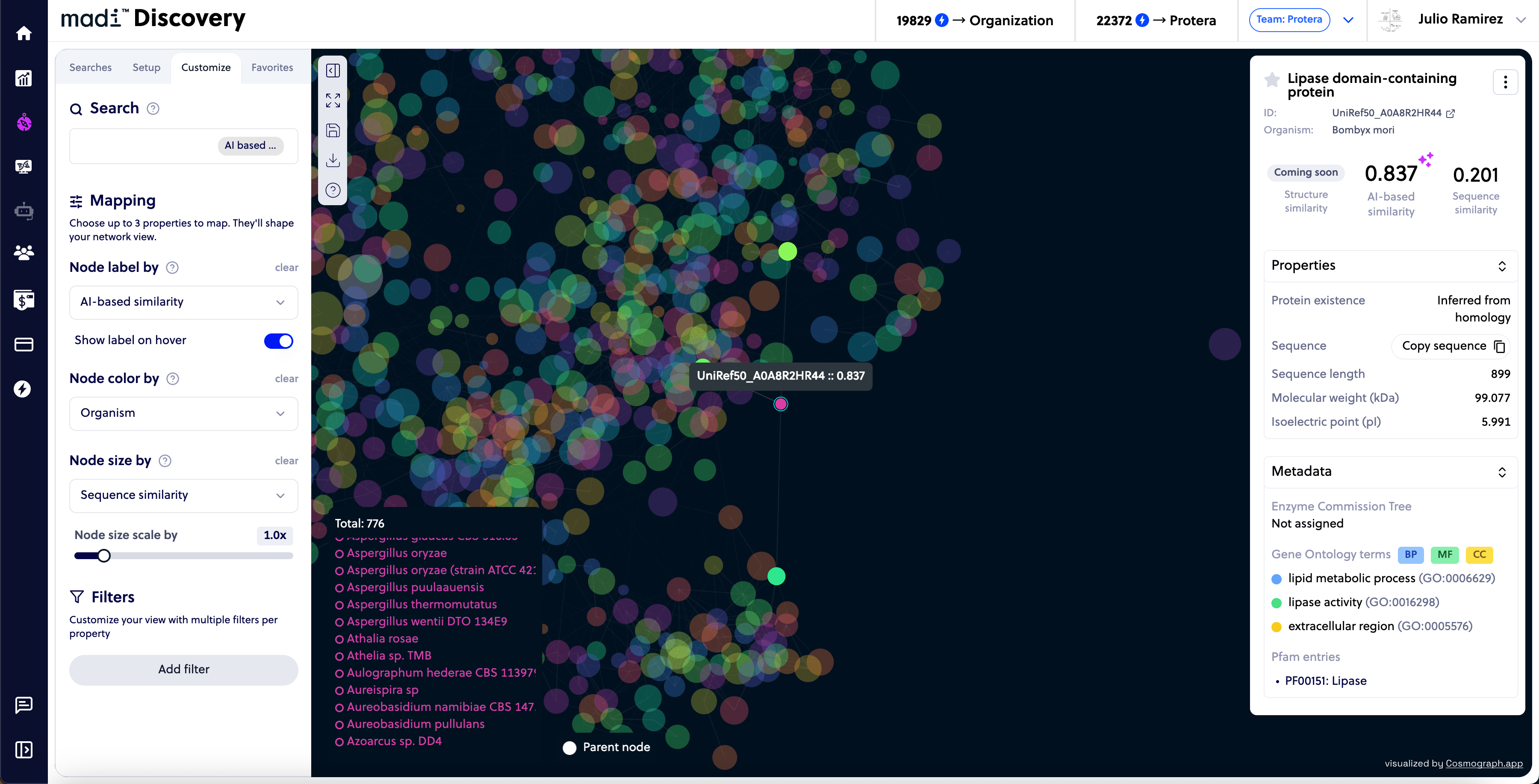Open the three-dot protein options menu
Image resolution: width=1539 pixels, height=784 pixels.
pos(1505,83)
